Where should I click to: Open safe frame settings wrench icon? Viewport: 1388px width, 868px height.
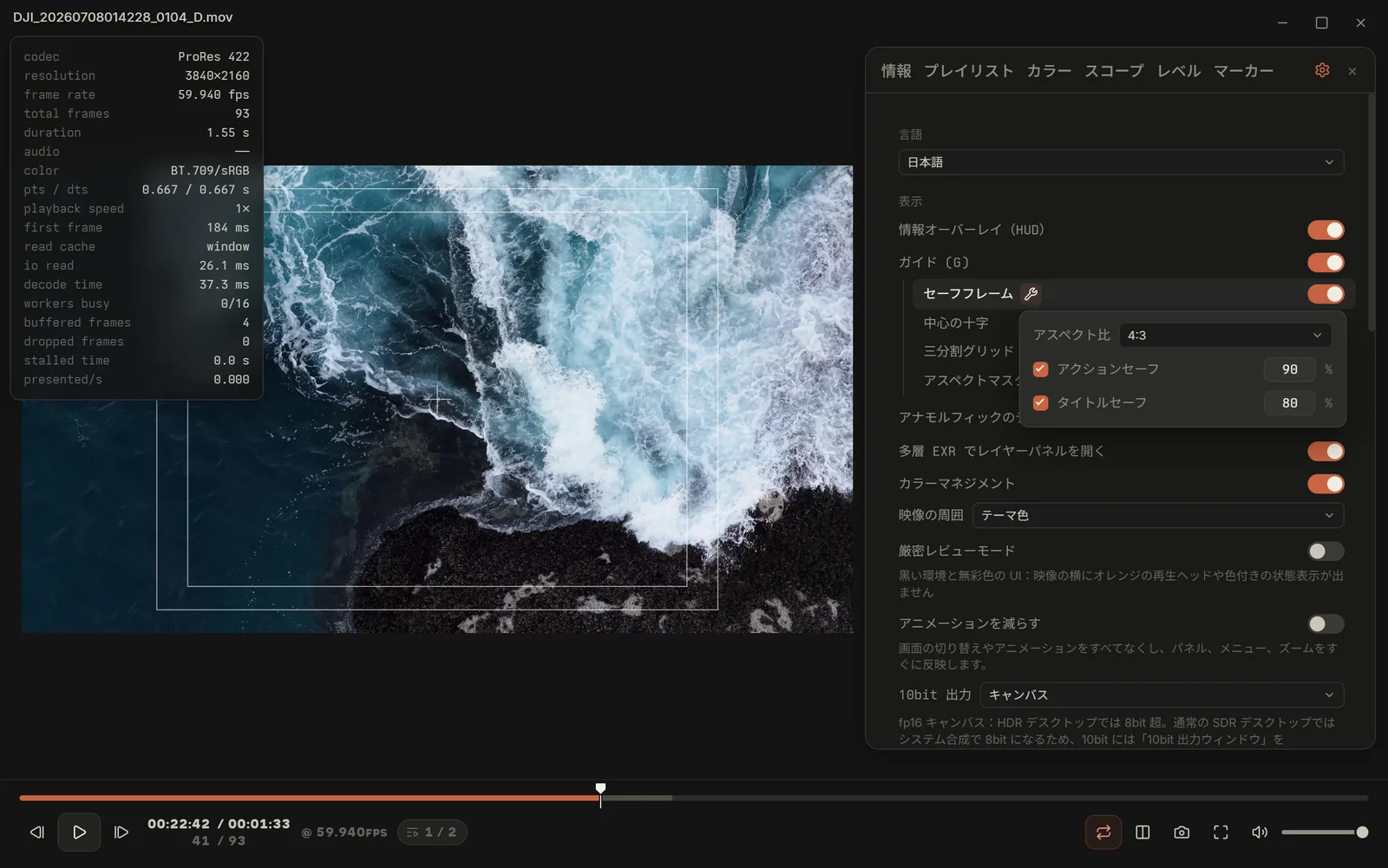point(1031,294)
